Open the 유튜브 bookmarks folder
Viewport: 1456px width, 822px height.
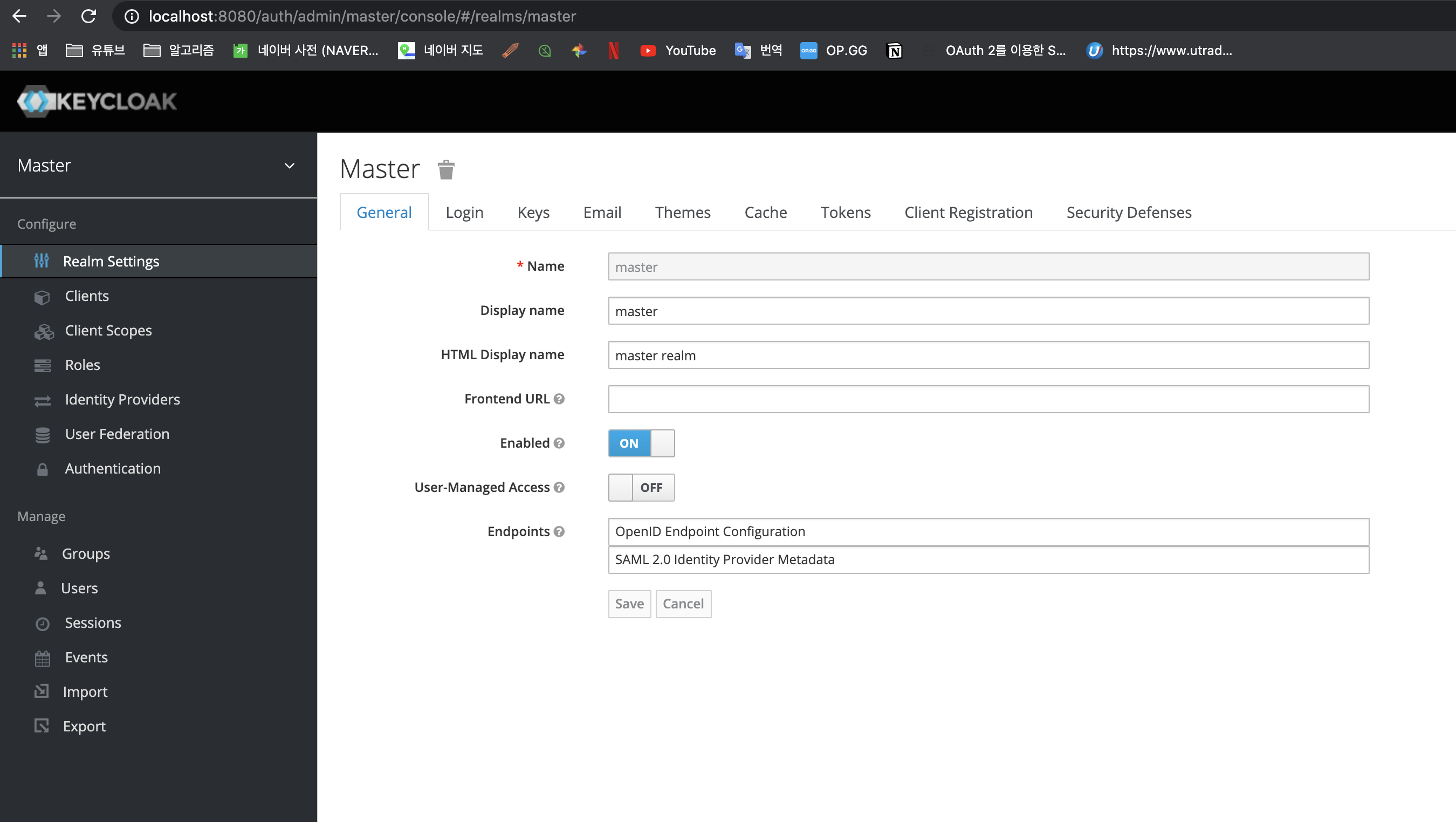tap(95, 50)
